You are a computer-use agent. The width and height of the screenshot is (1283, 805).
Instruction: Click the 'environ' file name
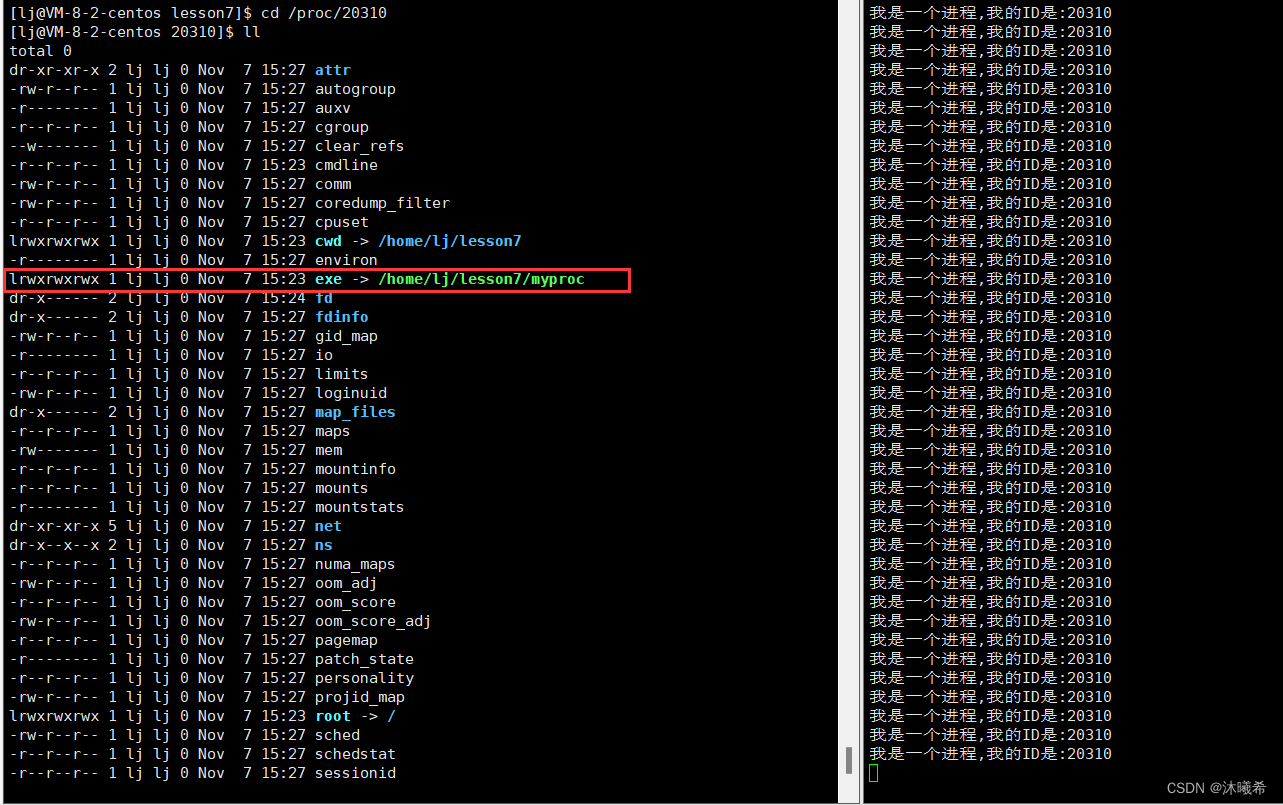pos(346,260)
